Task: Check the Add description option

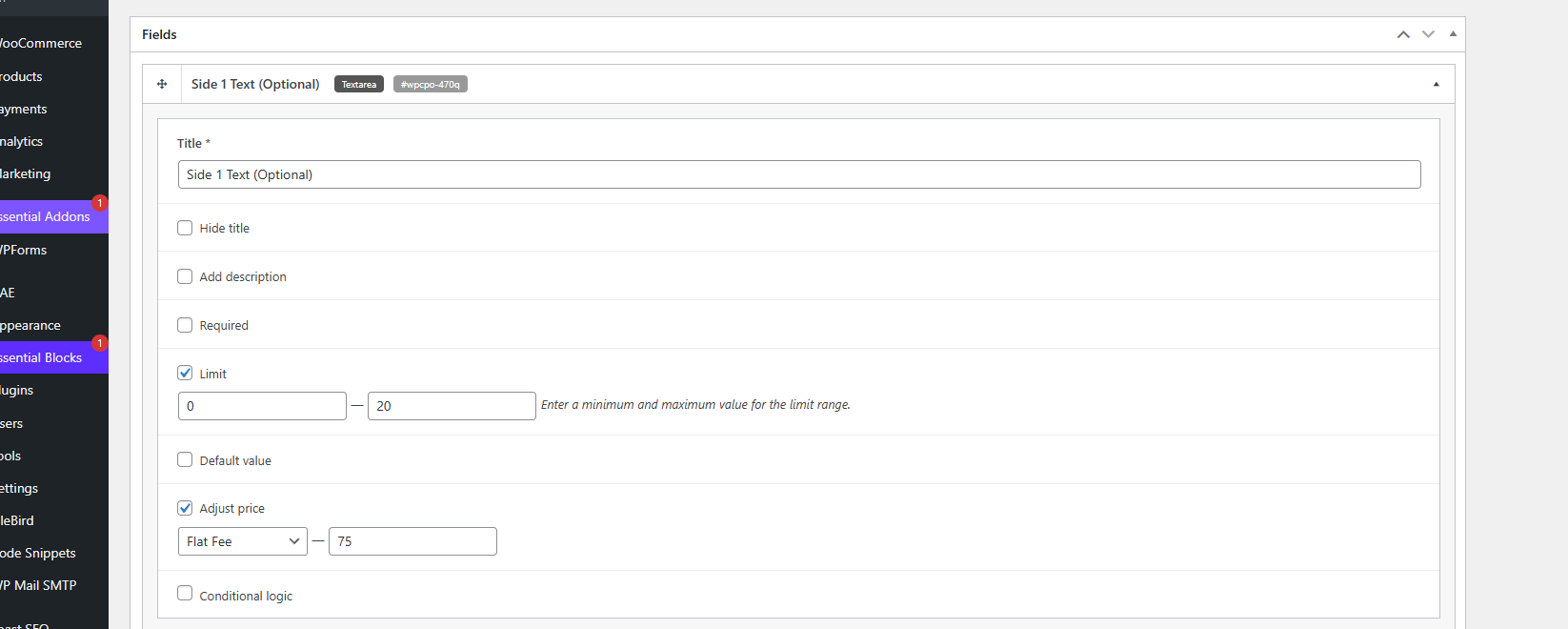Action: 185,276
